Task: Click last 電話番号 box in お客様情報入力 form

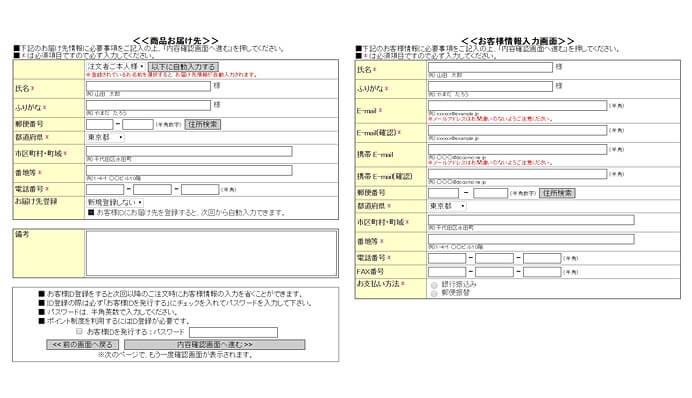Action: tap(542, 258)
